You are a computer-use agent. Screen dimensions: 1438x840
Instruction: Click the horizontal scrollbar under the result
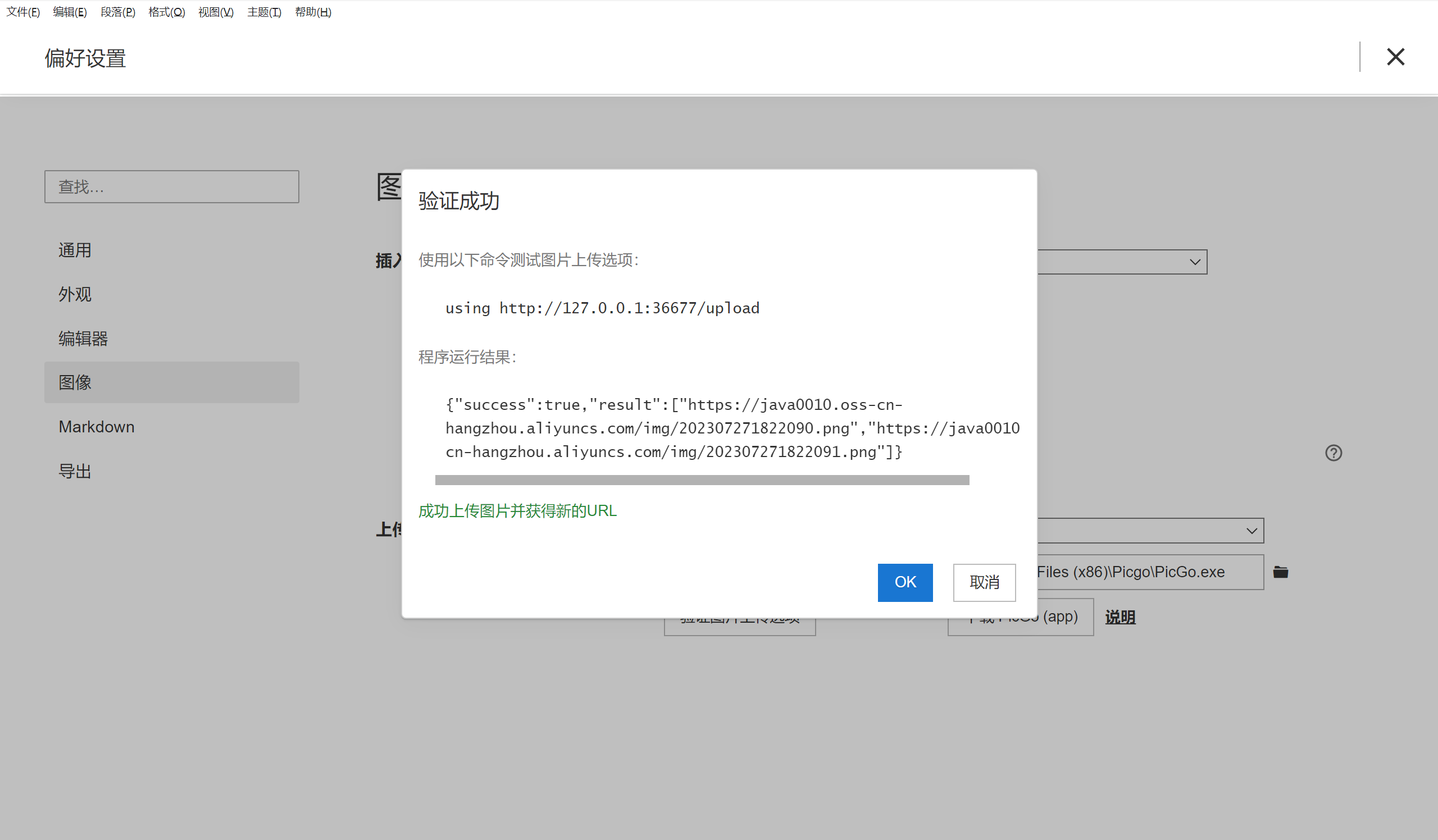pyautogui.click(x=702, y=480)
